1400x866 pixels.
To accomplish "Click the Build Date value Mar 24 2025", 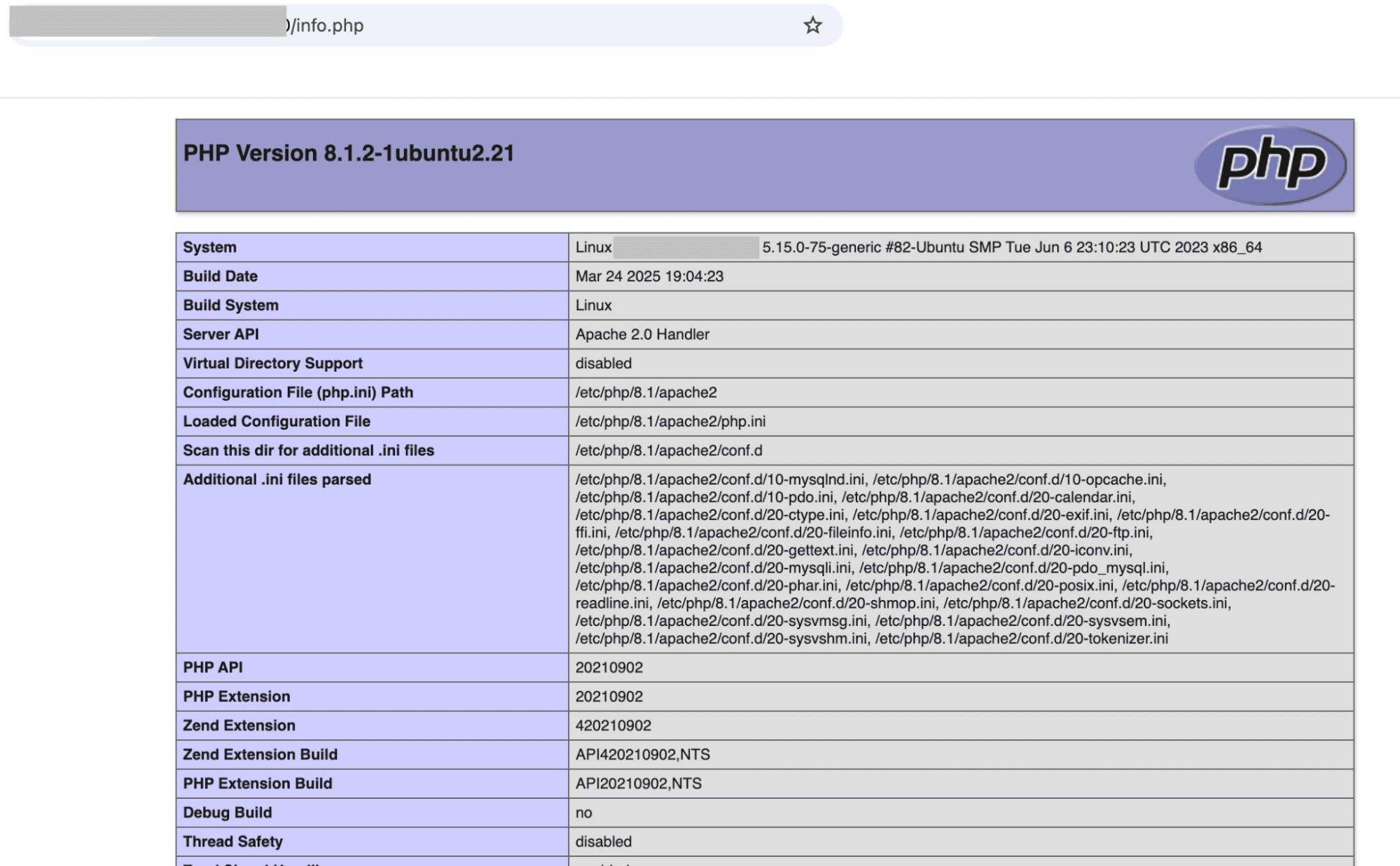I will pyautogui.click(x=649, y=277).
